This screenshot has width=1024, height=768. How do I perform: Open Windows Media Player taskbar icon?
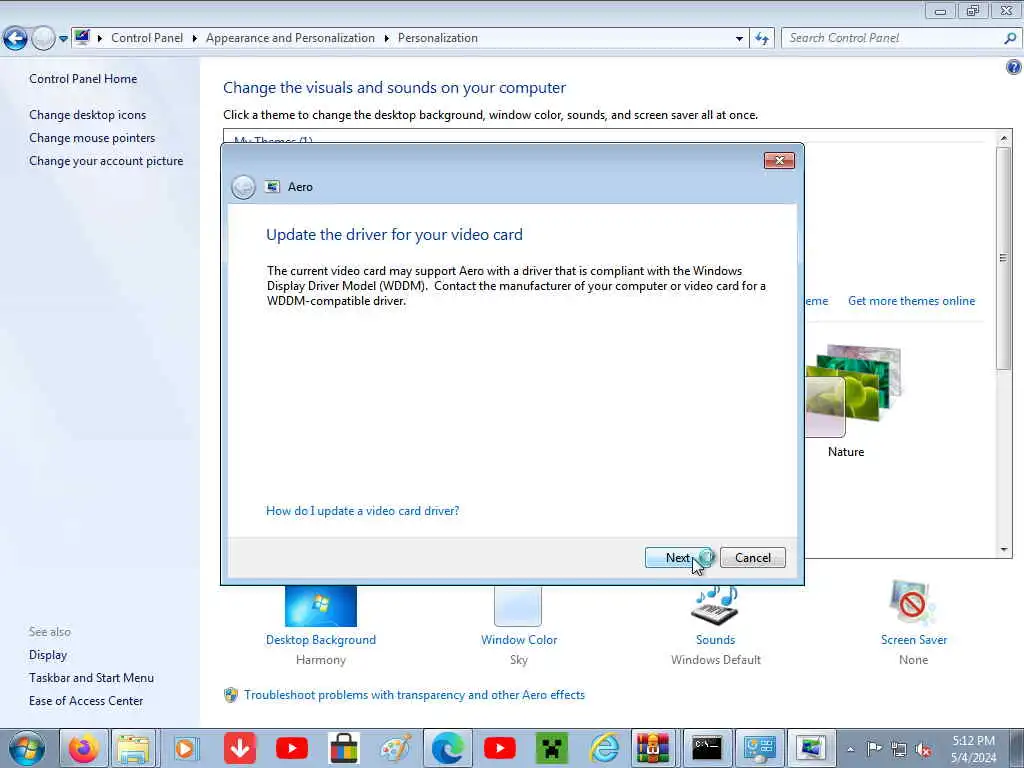coord(185,748)
